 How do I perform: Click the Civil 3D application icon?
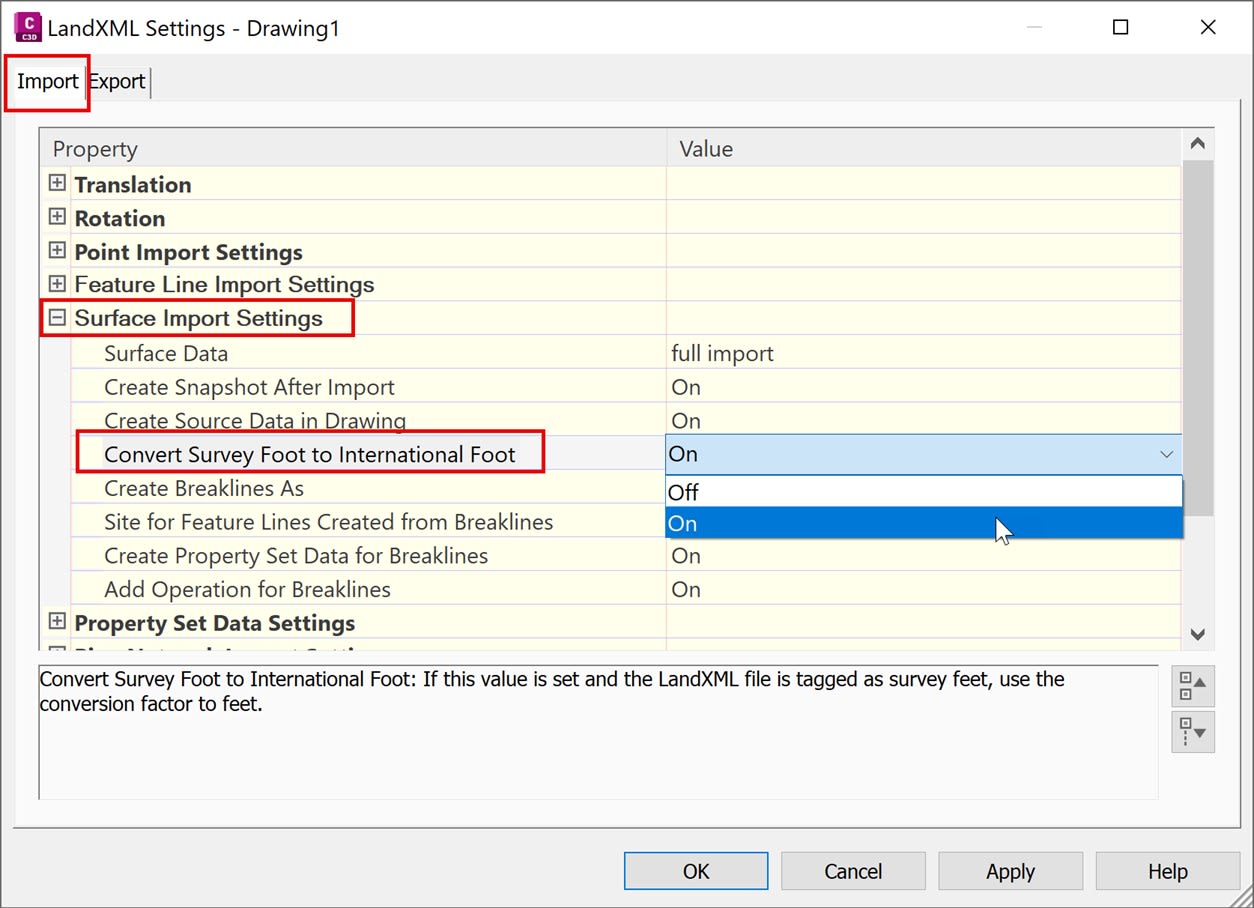pyautogui.click(x=27, y=27)
